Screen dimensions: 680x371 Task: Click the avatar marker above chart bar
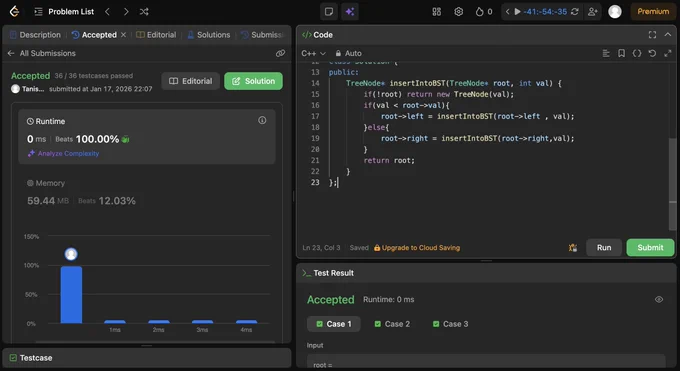point(71,254)
